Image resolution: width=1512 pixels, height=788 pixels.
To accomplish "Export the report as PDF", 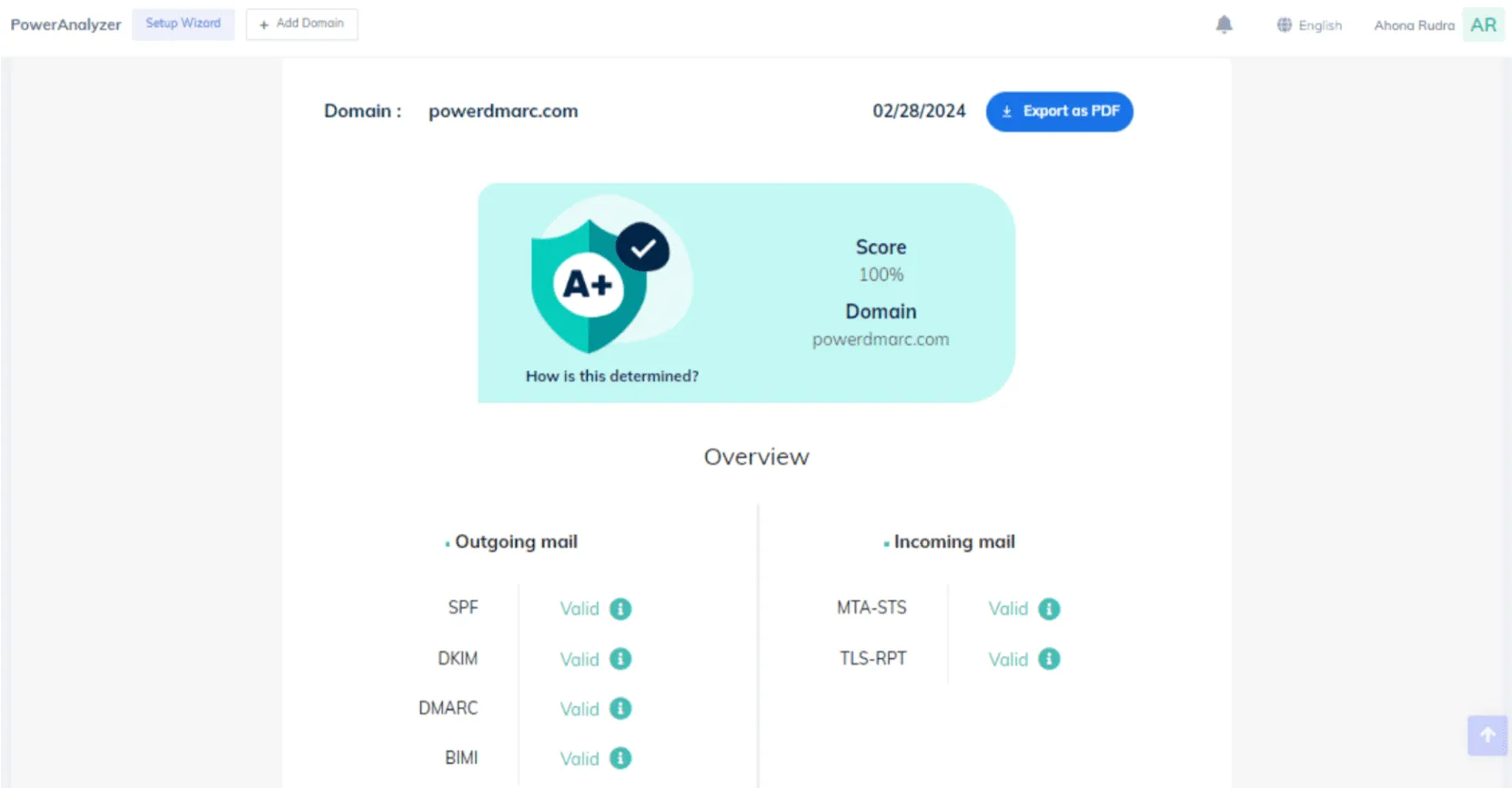I will pyautogui.click(x=1060, y=111).
